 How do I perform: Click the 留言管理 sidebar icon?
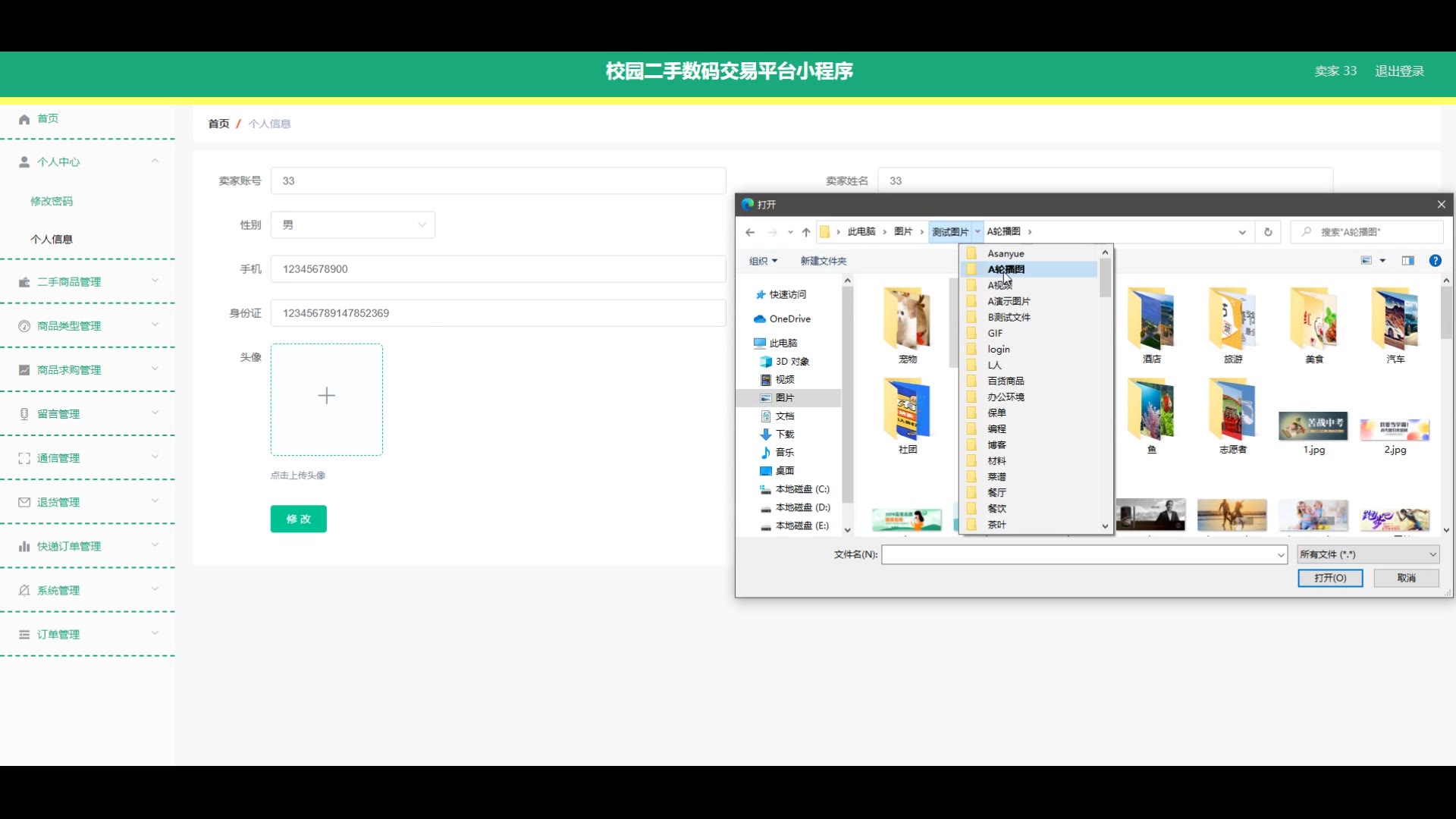click(x=24, y=414)
